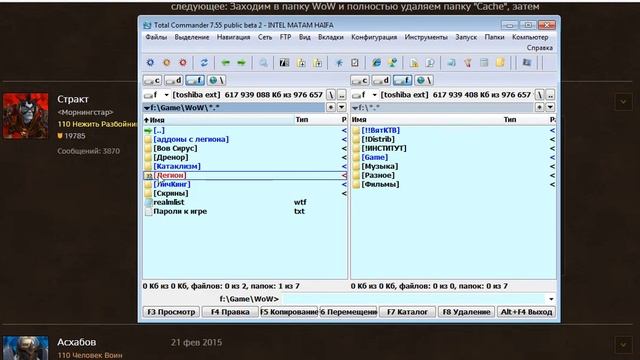Click the red gear toolbar icon
Viewport: 640px width, 360px height.
tap(183, 62)
